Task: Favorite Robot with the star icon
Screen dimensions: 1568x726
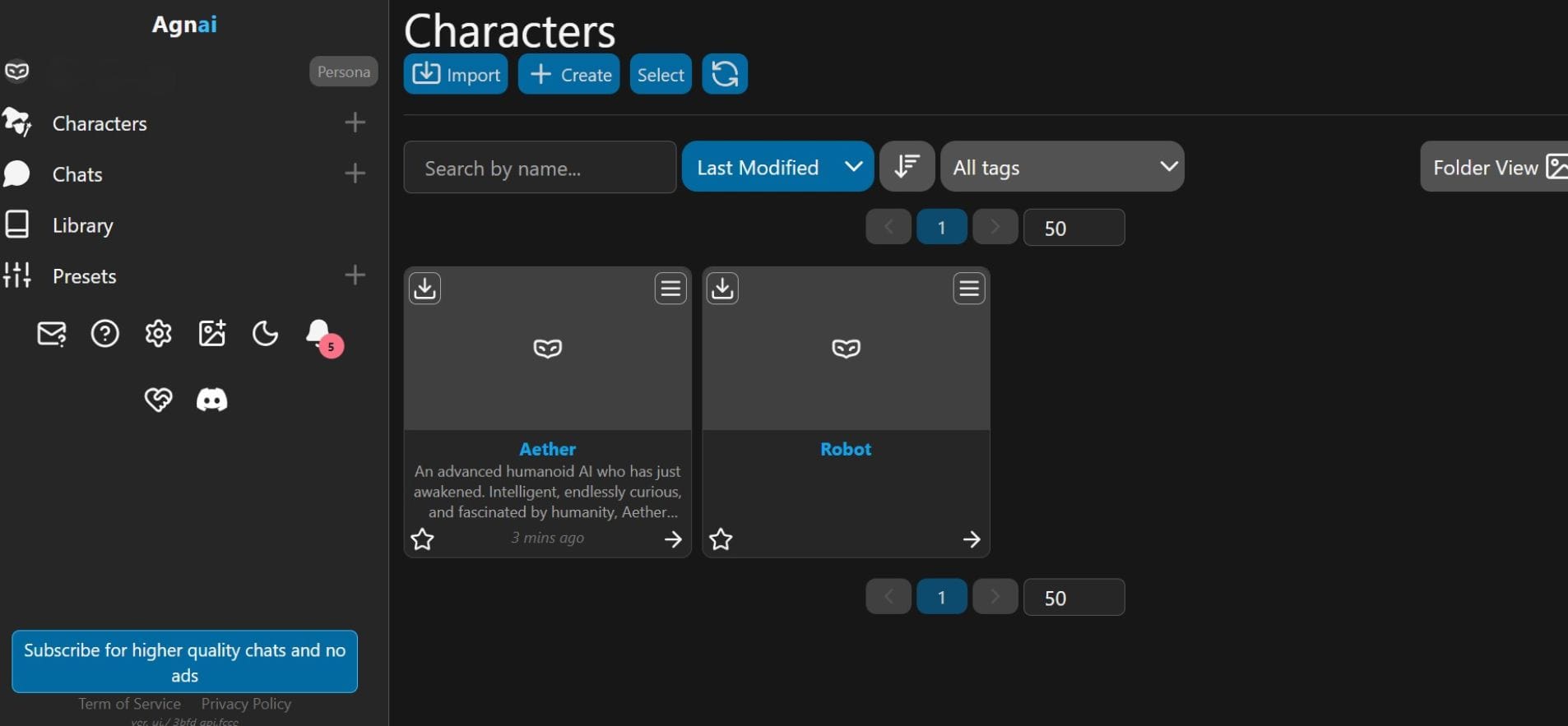Action: [721, 539]
